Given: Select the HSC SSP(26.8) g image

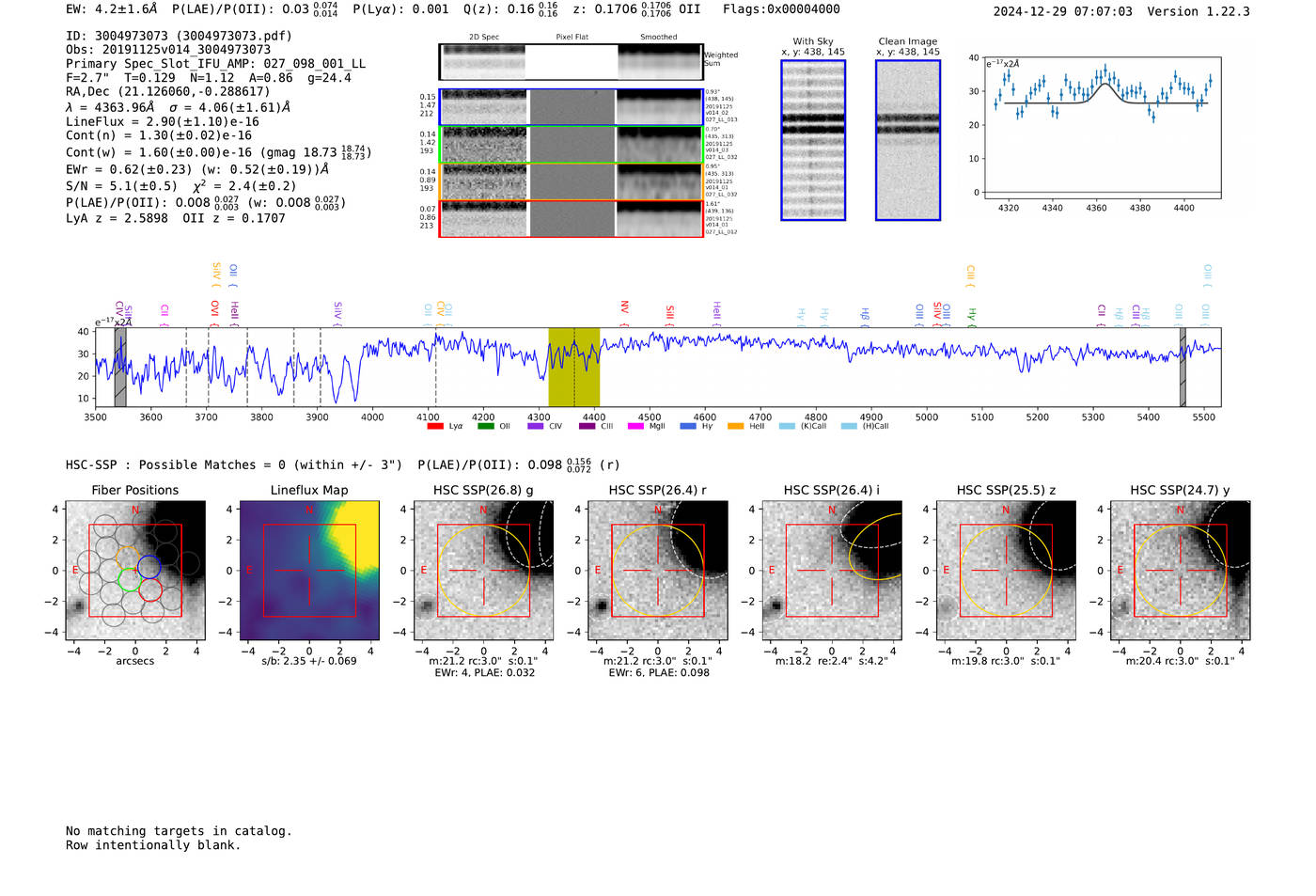Looking at the screenshot, I should click(483, 571).
